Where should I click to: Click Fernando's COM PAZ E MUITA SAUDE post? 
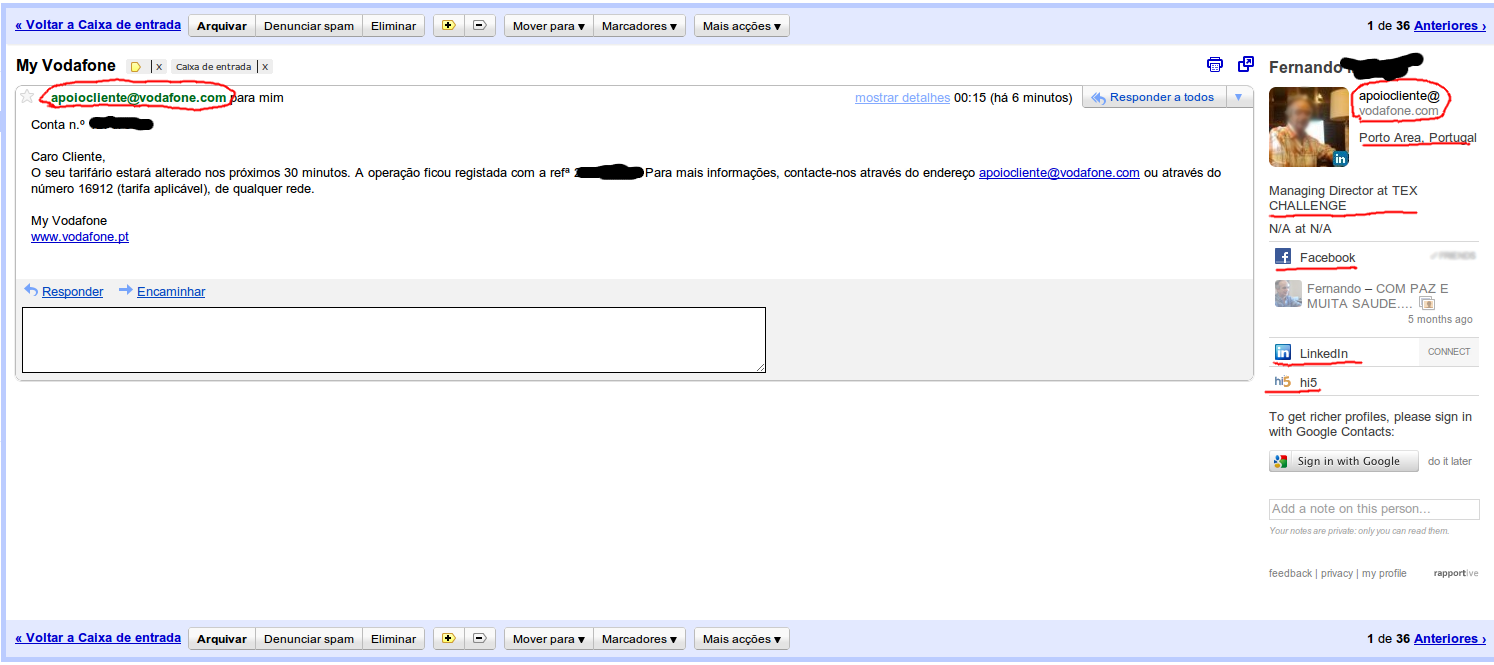[x=1377, y=296]
